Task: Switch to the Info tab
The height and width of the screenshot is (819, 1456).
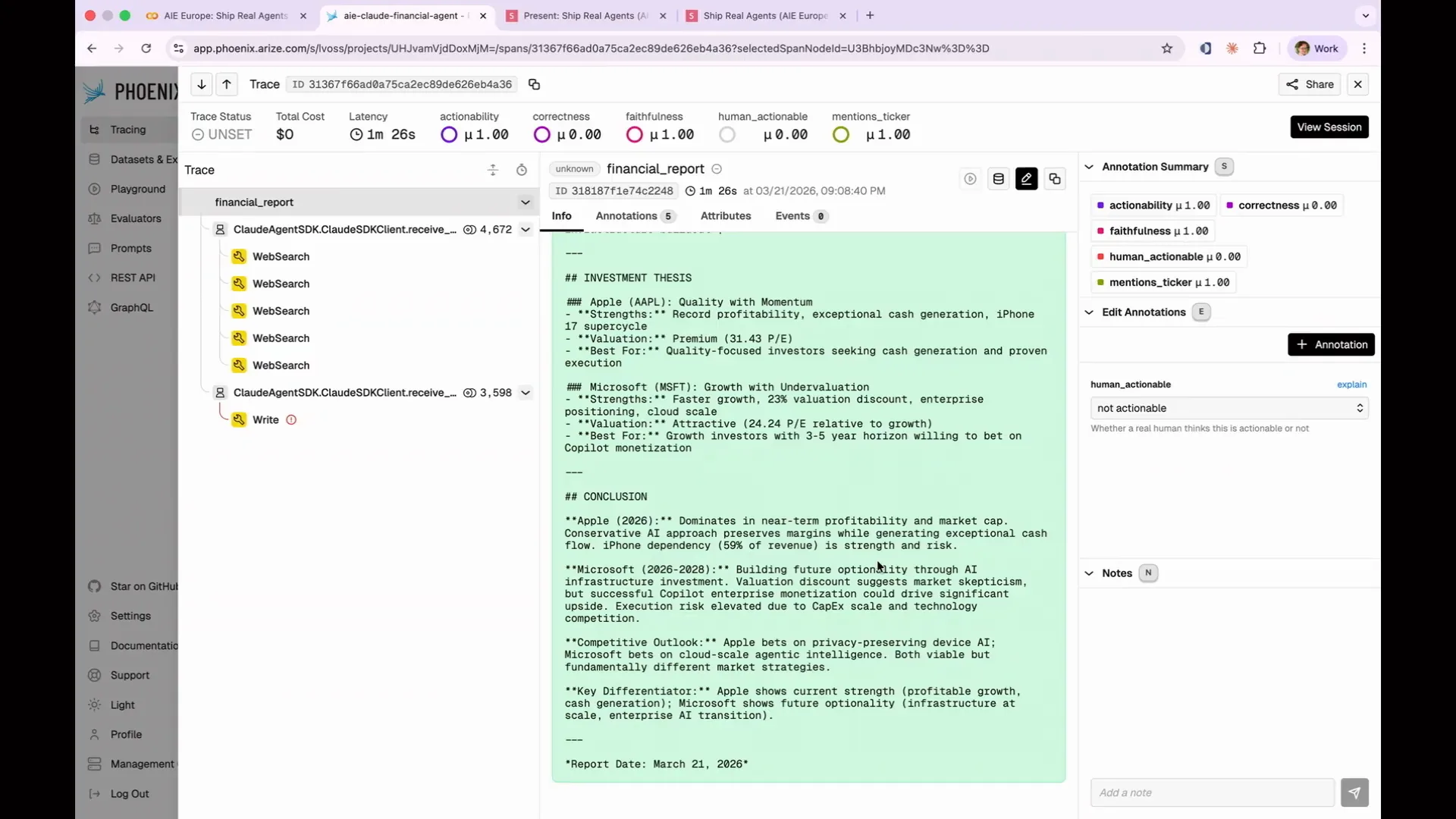Action: [561, 216]
